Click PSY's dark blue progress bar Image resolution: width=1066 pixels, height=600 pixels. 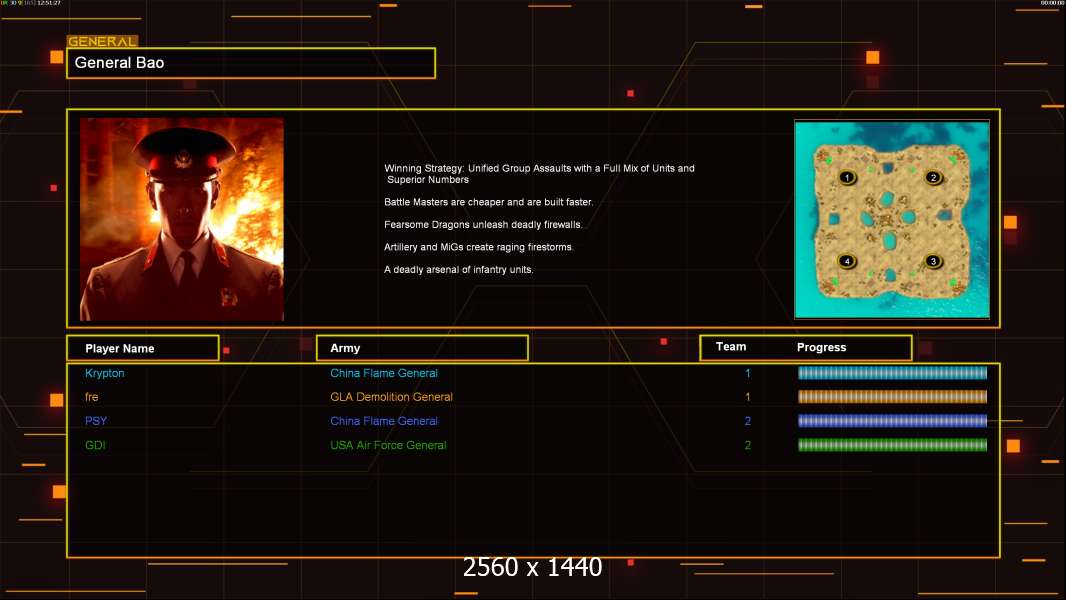(x=893, y=421)
